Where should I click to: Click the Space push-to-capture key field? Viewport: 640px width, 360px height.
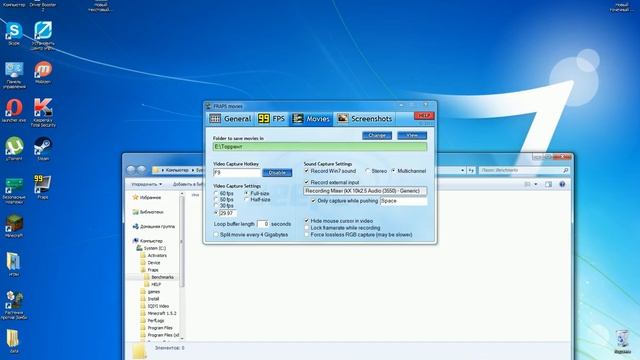point(404,201)
